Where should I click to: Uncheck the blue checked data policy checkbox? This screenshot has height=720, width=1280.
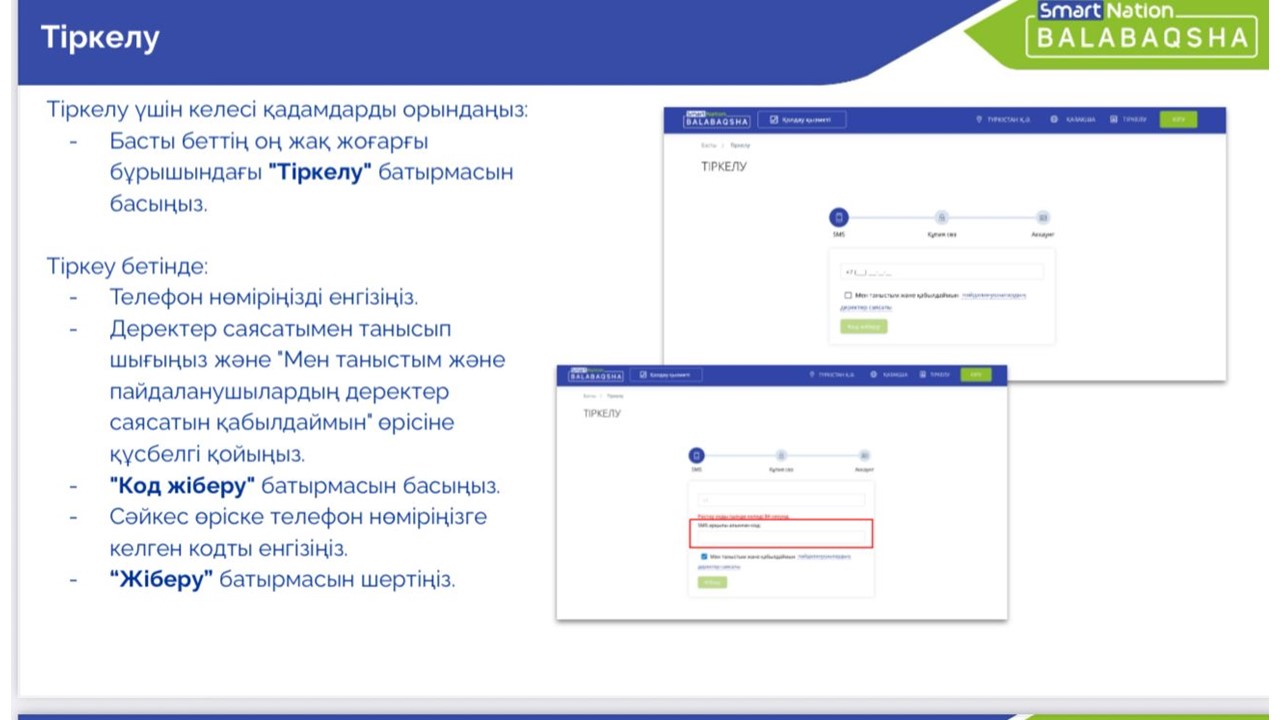coord(704,557)
